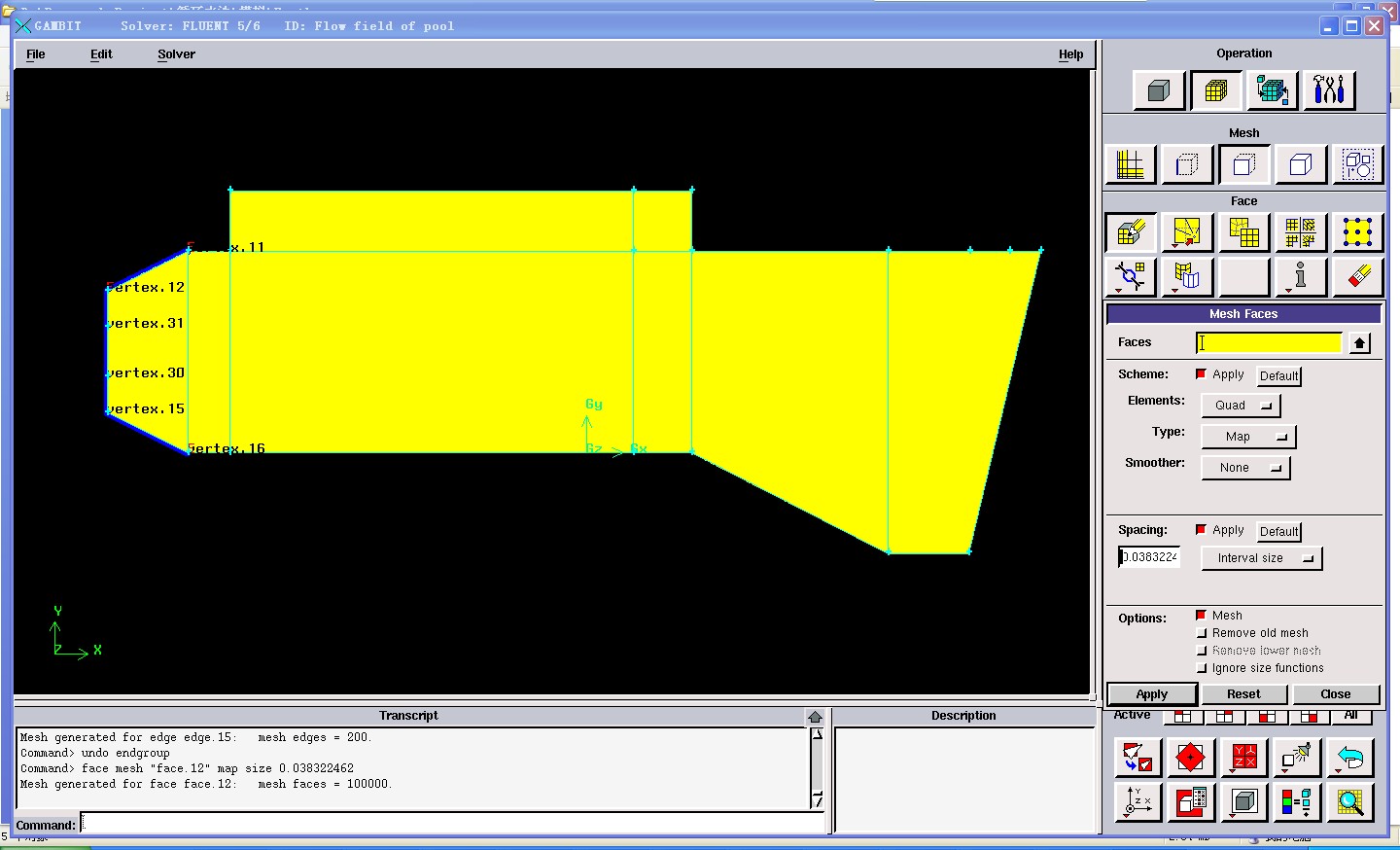The image size is (1400, 850).
Task: Expand the Interval size dropdown
Action: pos(1262,558)
